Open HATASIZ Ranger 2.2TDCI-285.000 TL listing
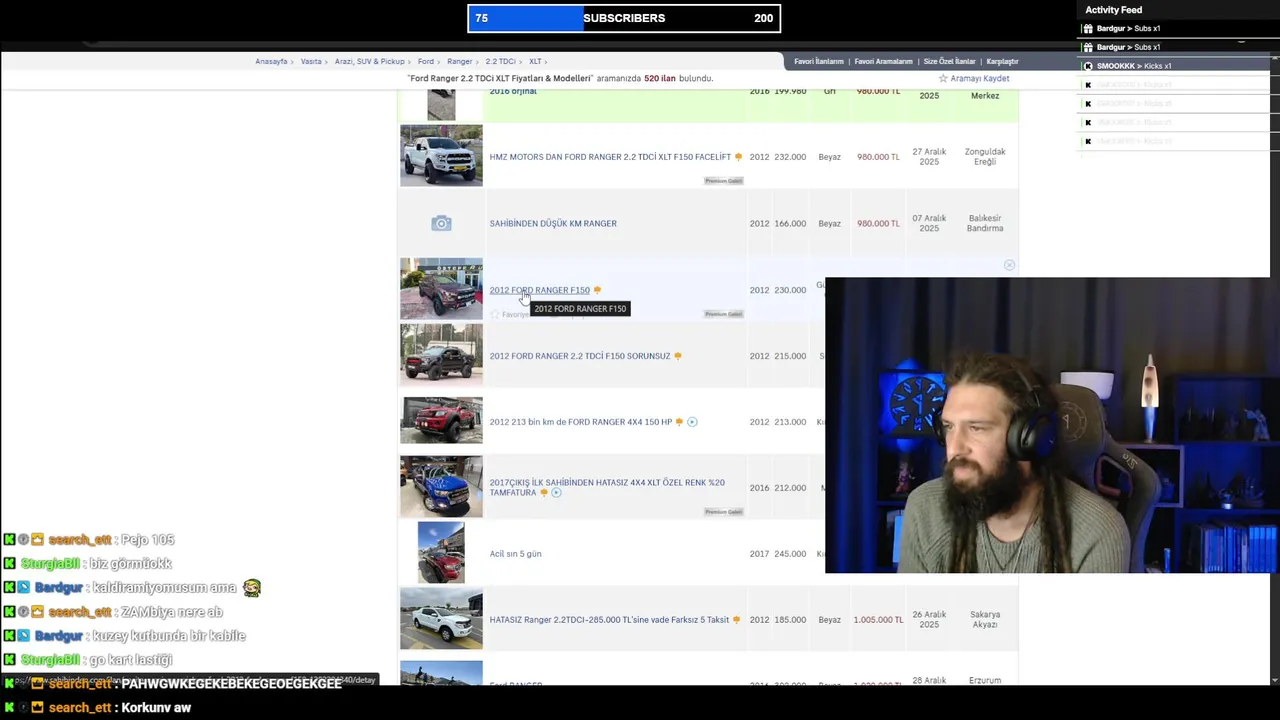Viewport: 1280px width, 720px height. (x=609, y=620)
